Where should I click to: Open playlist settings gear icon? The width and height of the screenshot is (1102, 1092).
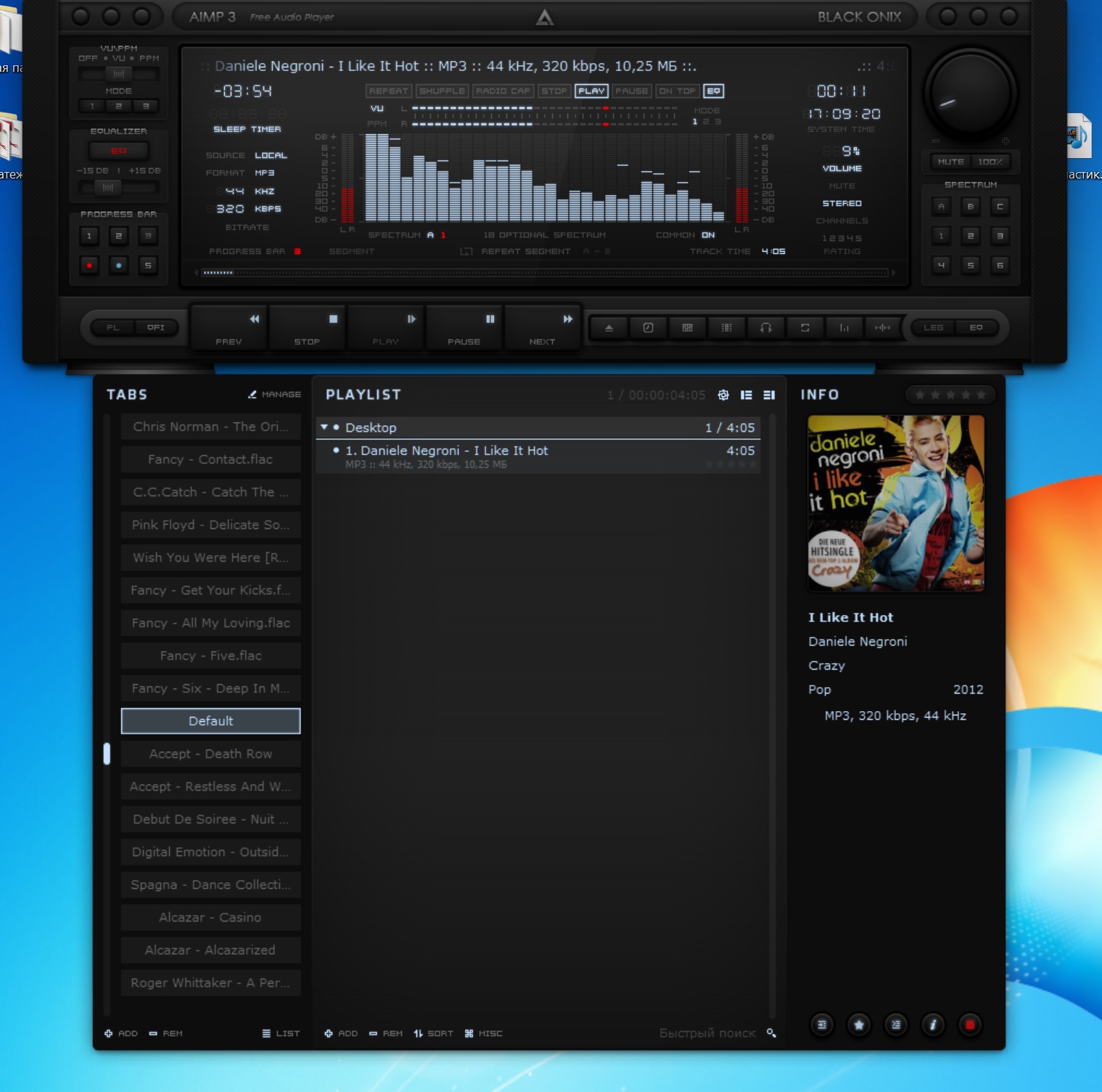tap(723, 395)
